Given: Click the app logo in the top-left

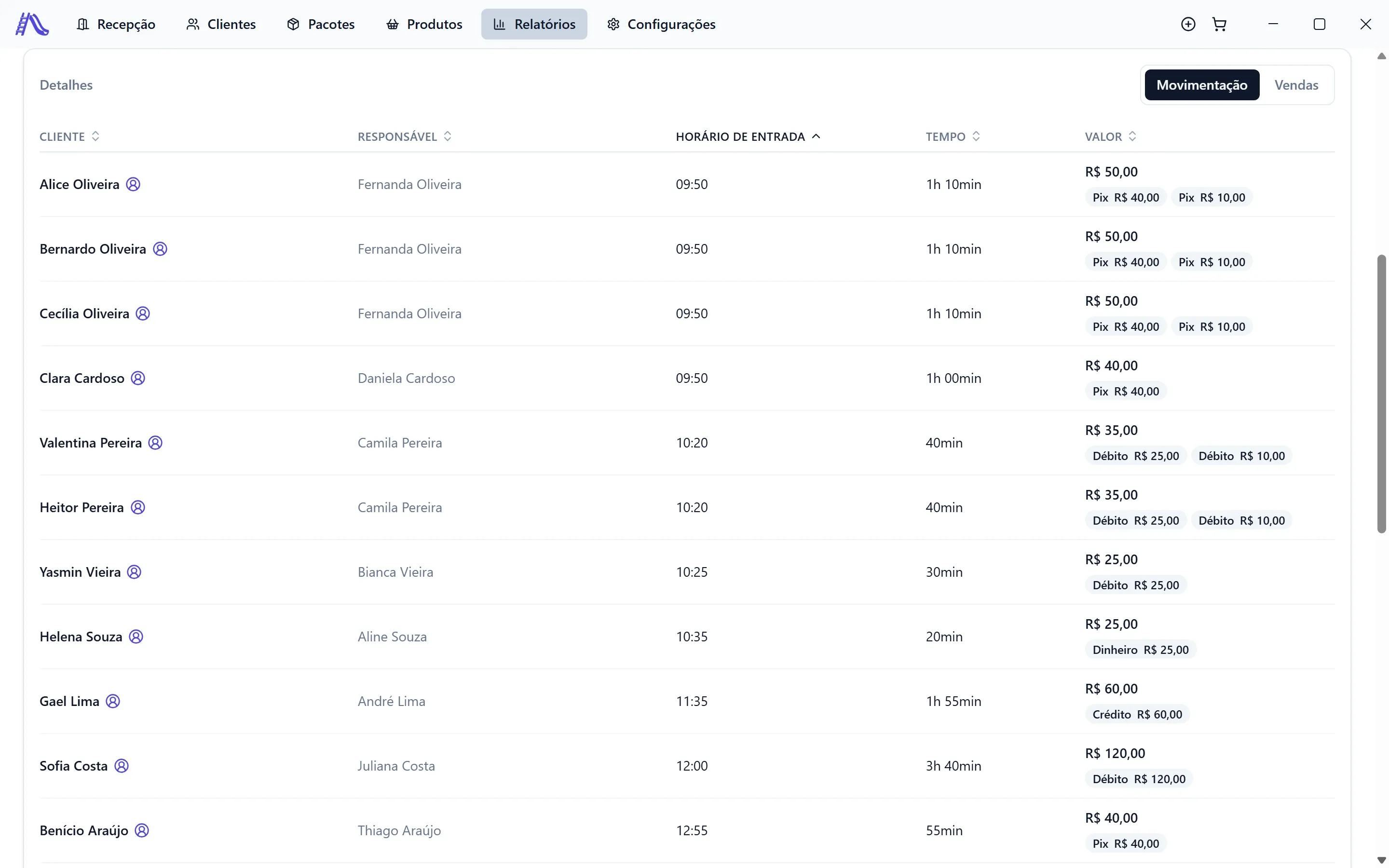Looking at the screenshot, I should pos(32,24).
